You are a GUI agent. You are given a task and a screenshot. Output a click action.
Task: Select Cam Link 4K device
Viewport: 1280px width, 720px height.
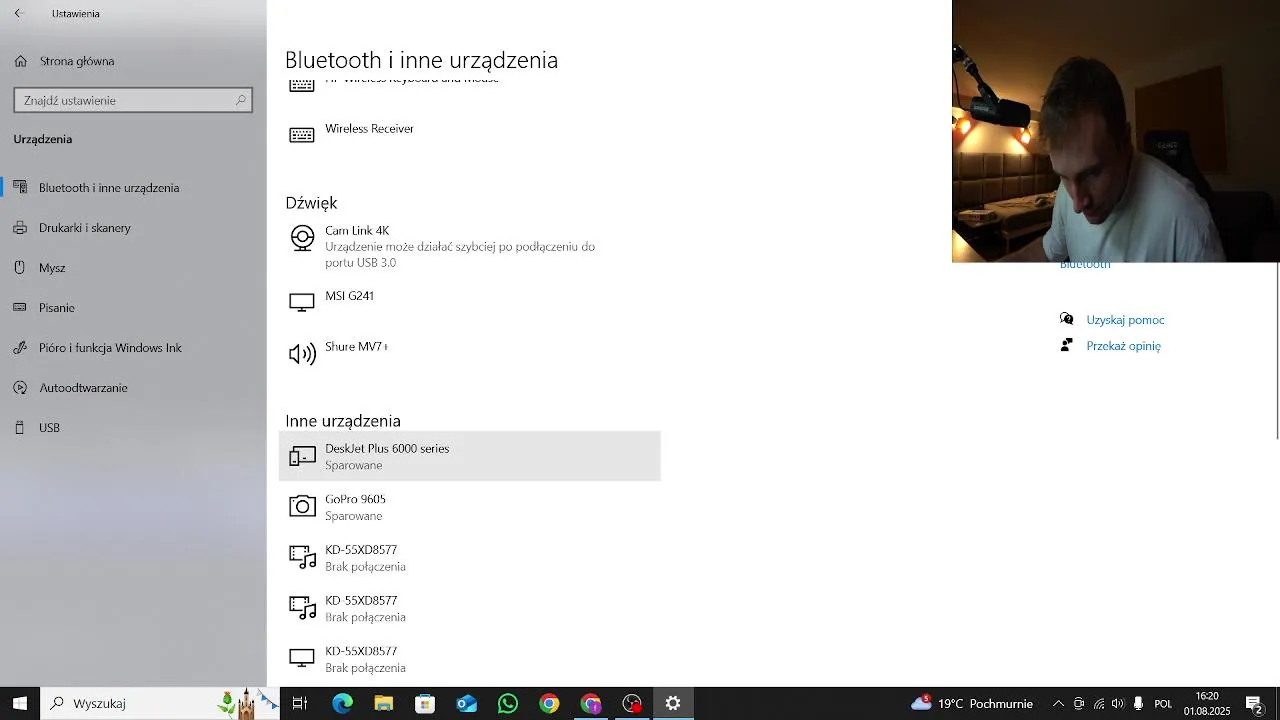coord(469,246)
